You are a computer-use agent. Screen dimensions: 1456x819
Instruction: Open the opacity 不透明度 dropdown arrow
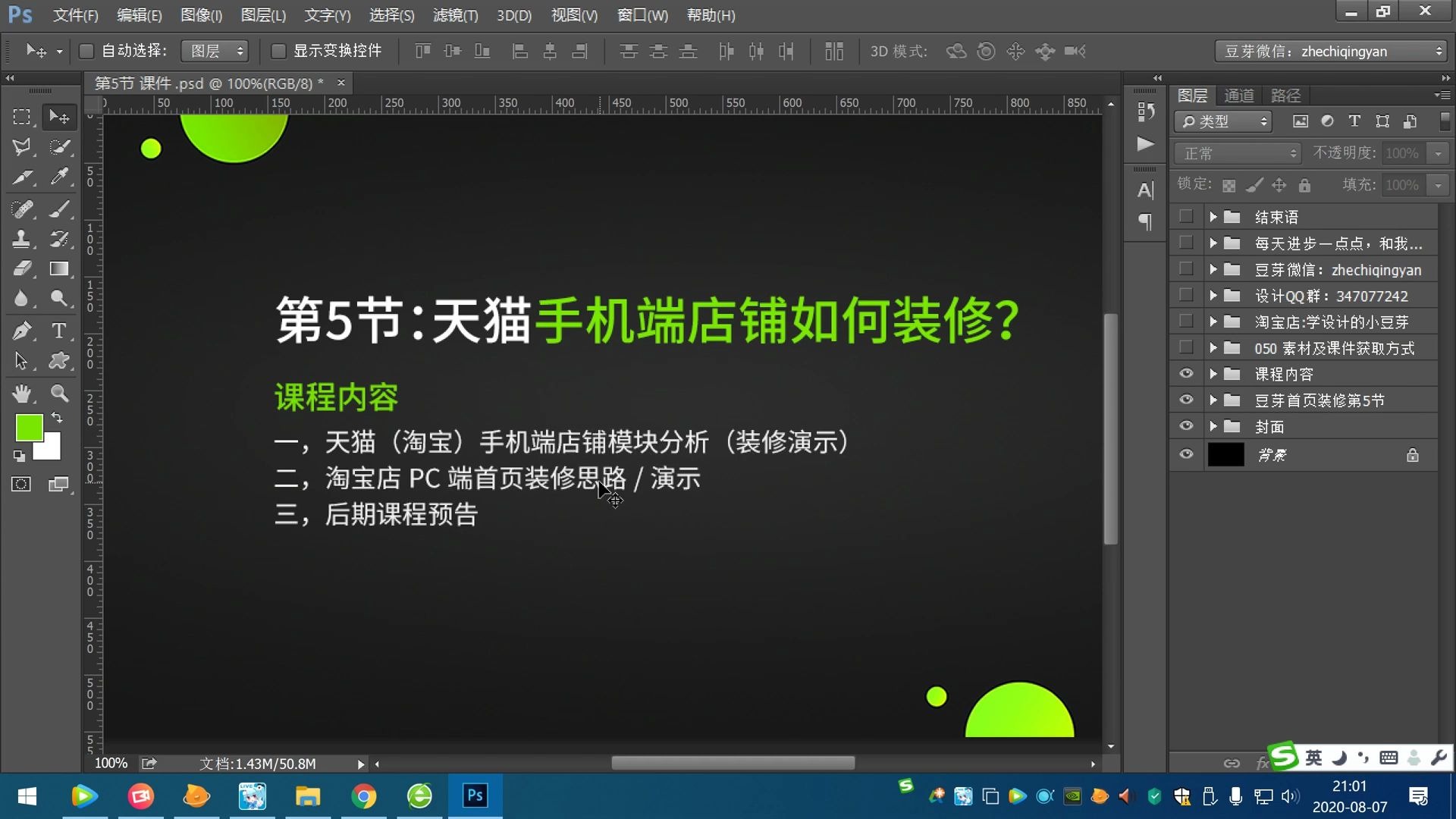pyautogui.click(x=1438, y=153)
